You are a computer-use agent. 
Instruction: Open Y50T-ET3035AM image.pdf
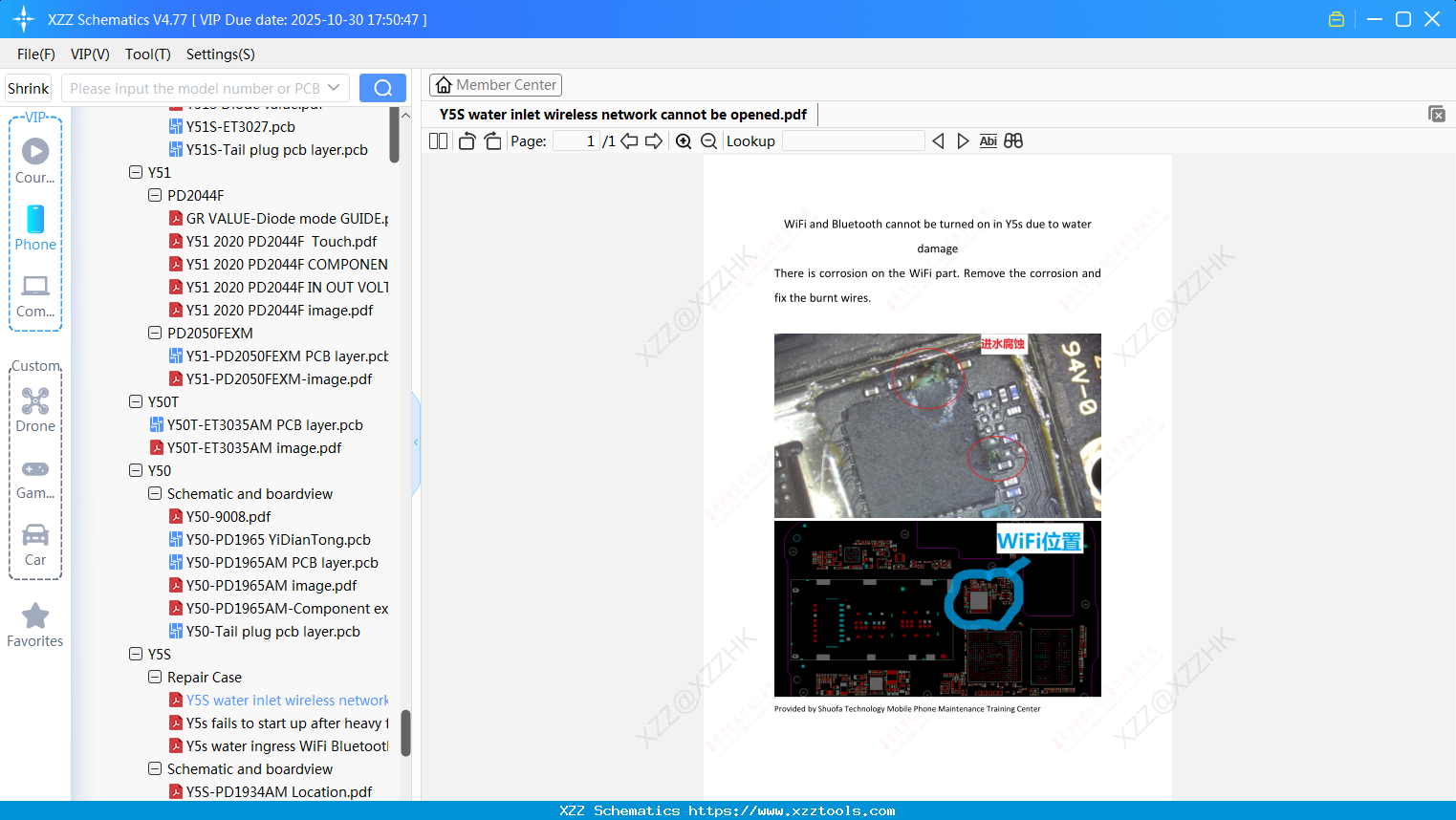click(x=254, y=447)
